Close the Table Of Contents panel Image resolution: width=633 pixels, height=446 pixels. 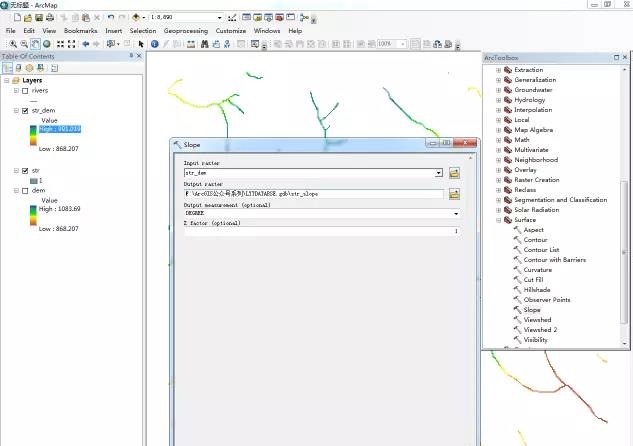coord(139,56)
